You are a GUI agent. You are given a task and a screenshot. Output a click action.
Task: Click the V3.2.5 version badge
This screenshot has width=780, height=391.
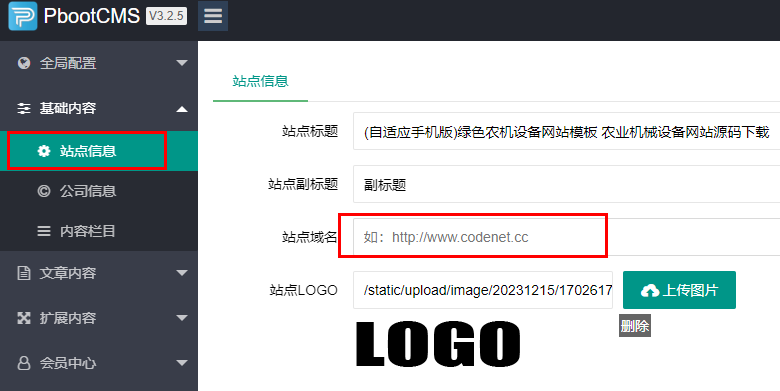coord(167,16)
